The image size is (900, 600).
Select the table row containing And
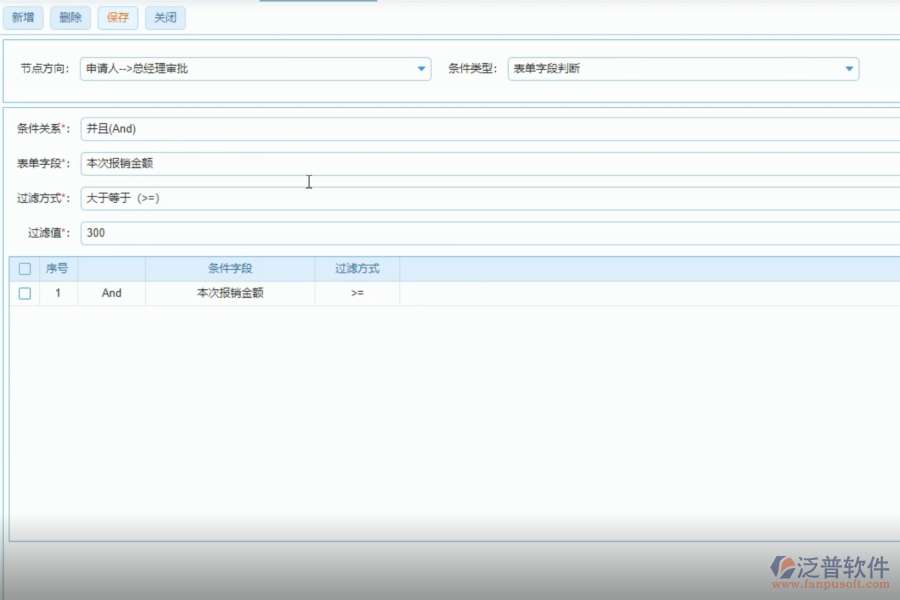tap(110, 292)
